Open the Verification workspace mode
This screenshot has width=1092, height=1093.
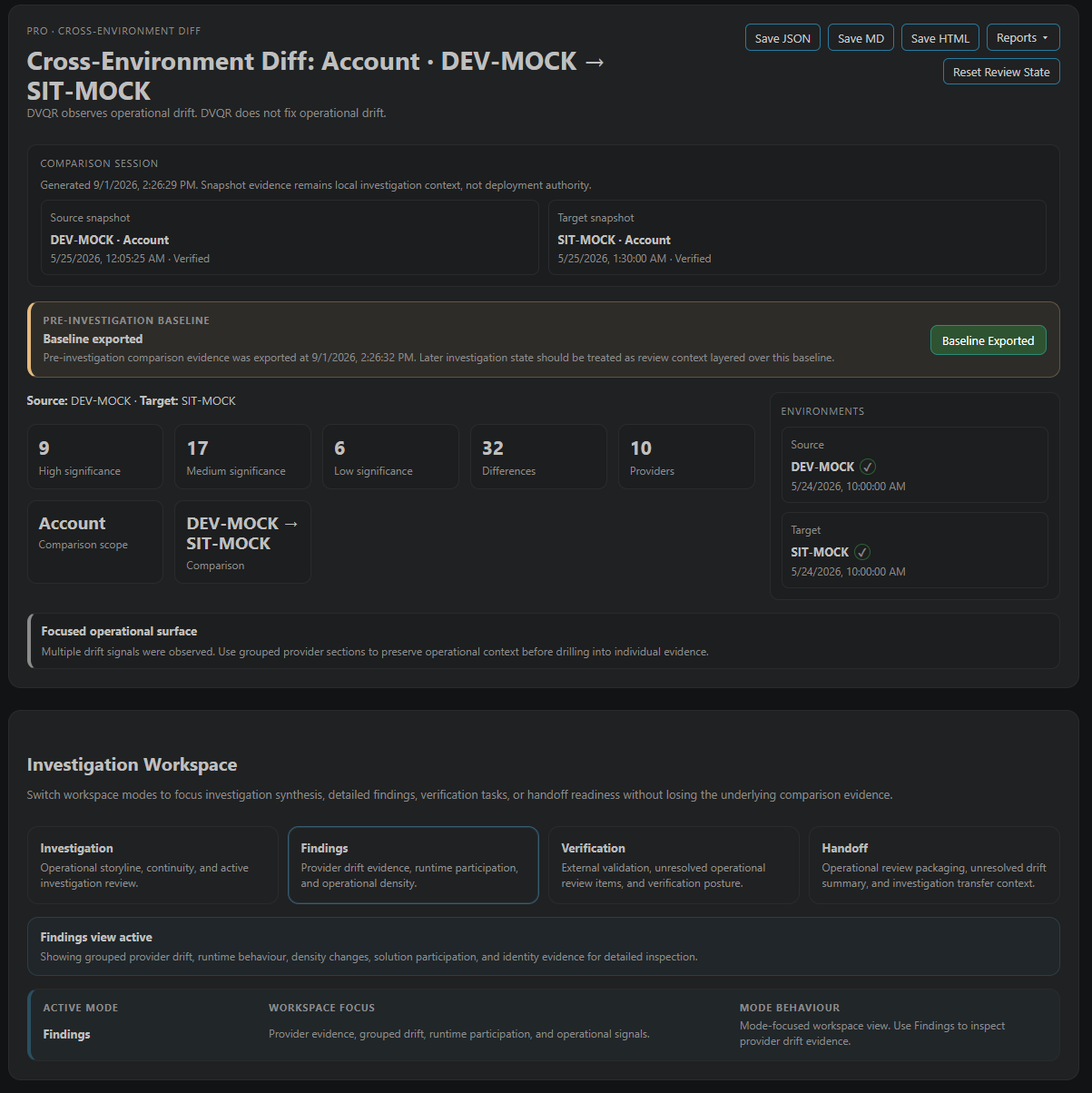pos(674,865)
